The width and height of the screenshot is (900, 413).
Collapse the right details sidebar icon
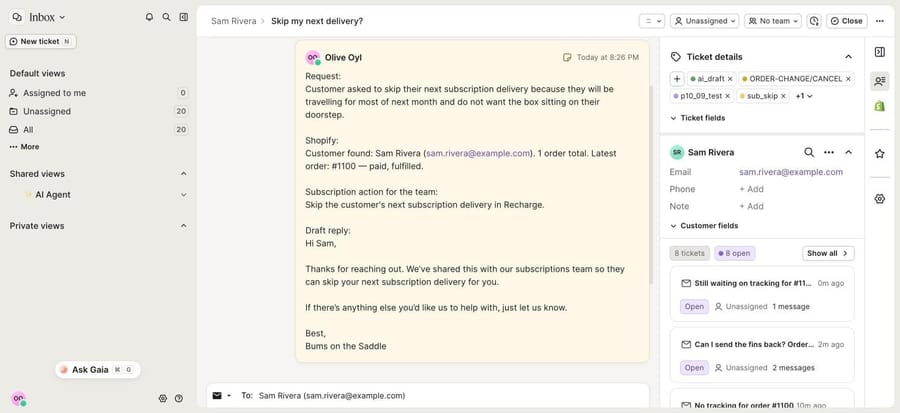[879, 52]
